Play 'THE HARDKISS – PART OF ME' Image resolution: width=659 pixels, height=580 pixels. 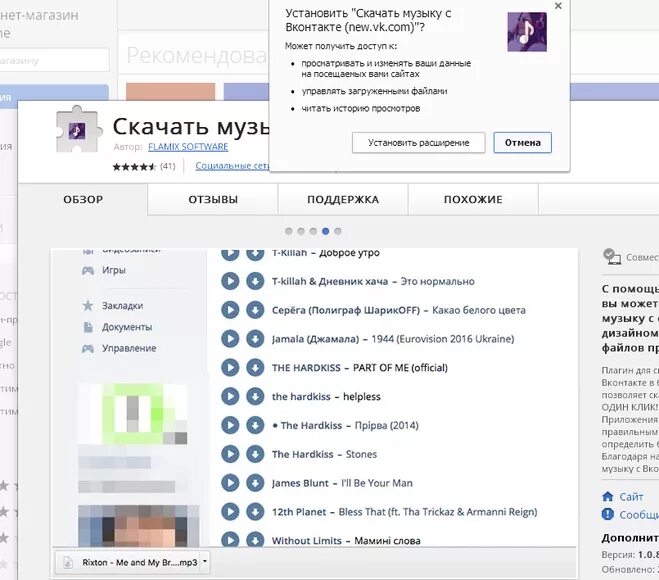tap(230, 368)
